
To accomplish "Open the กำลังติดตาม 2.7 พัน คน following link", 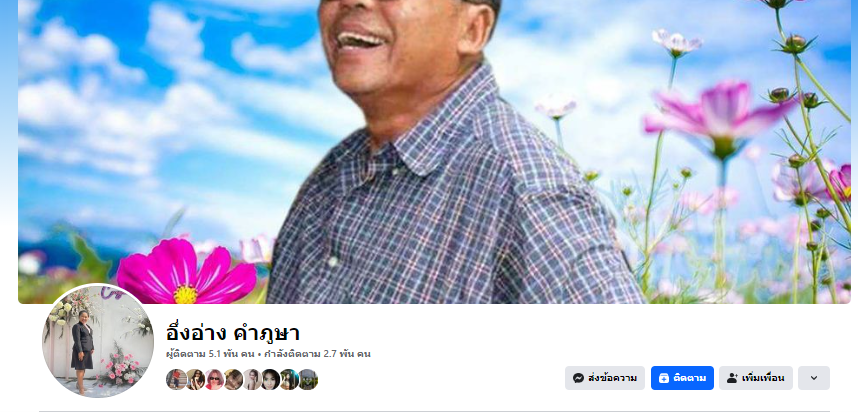I will pos(317,354).
